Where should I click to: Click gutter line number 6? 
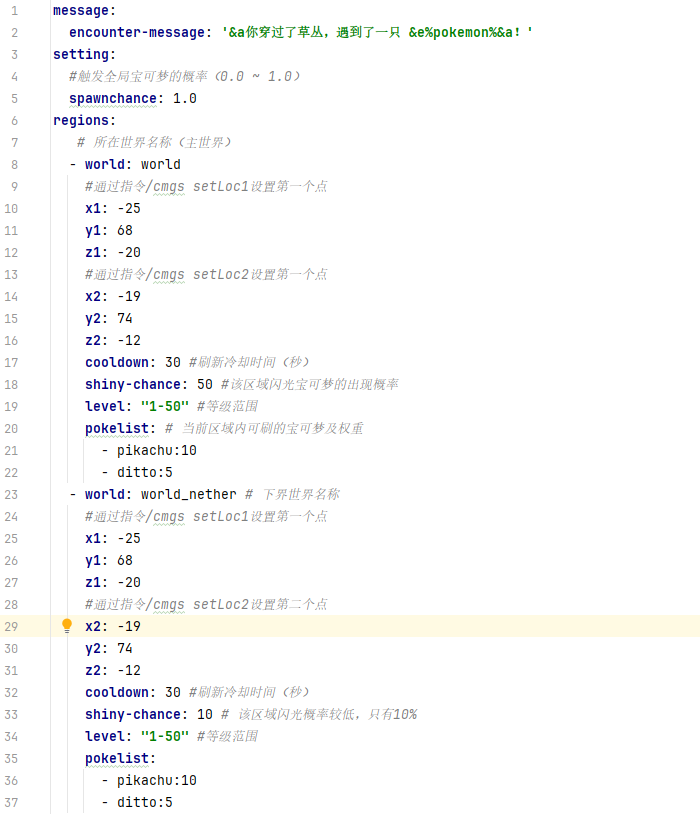(14, 120)
